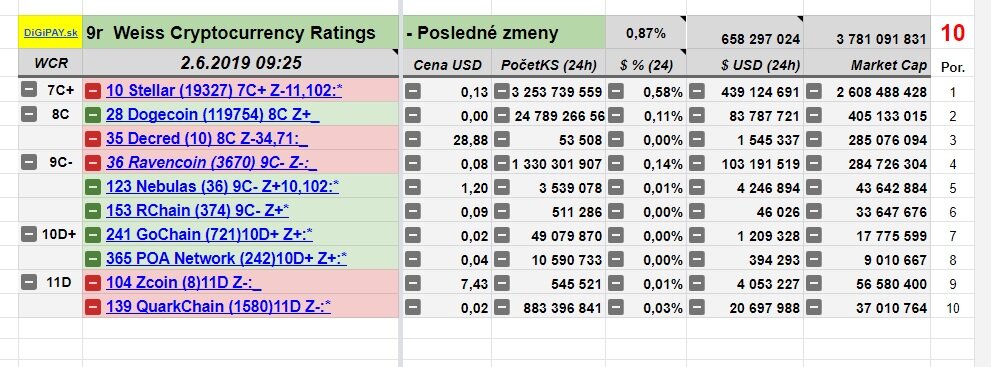Select the yellow DiGiPAY.sk cell

pyautogui.click(x=50, y=32)
